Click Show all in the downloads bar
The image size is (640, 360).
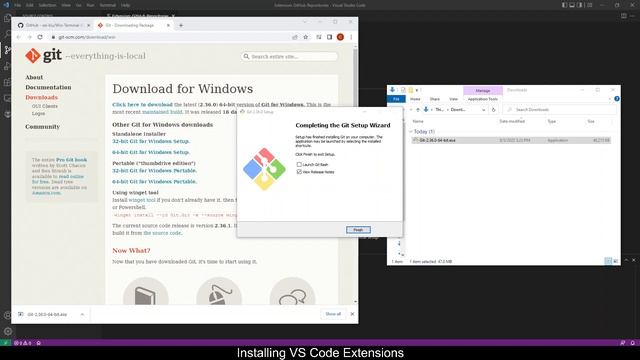(333, 314)
